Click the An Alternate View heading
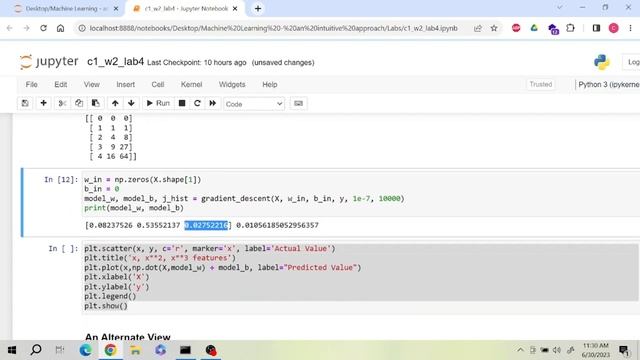640x360 pixels. coord(127,337)
